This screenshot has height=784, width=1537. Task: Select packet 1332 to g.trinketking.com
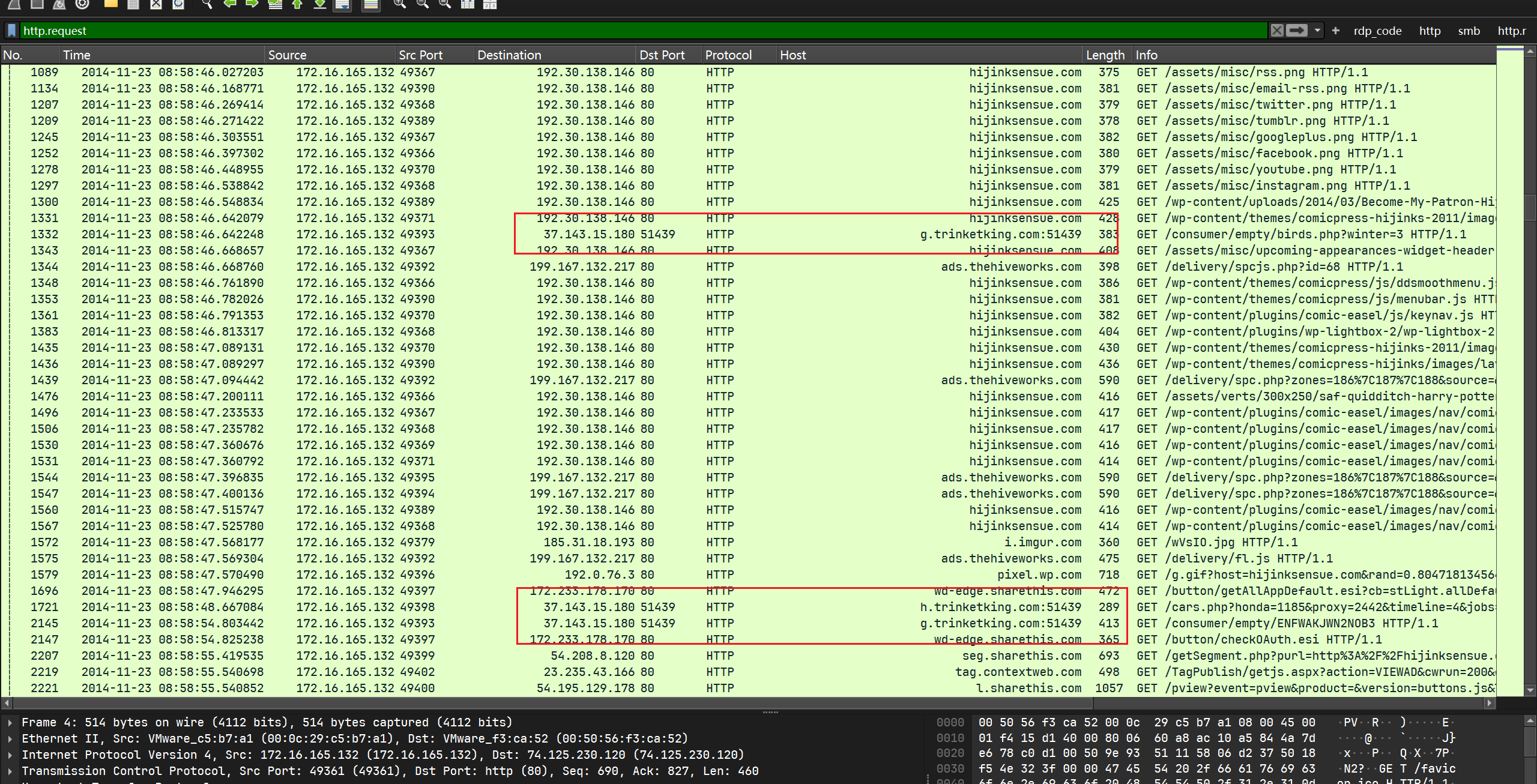(x=748, y=234)
